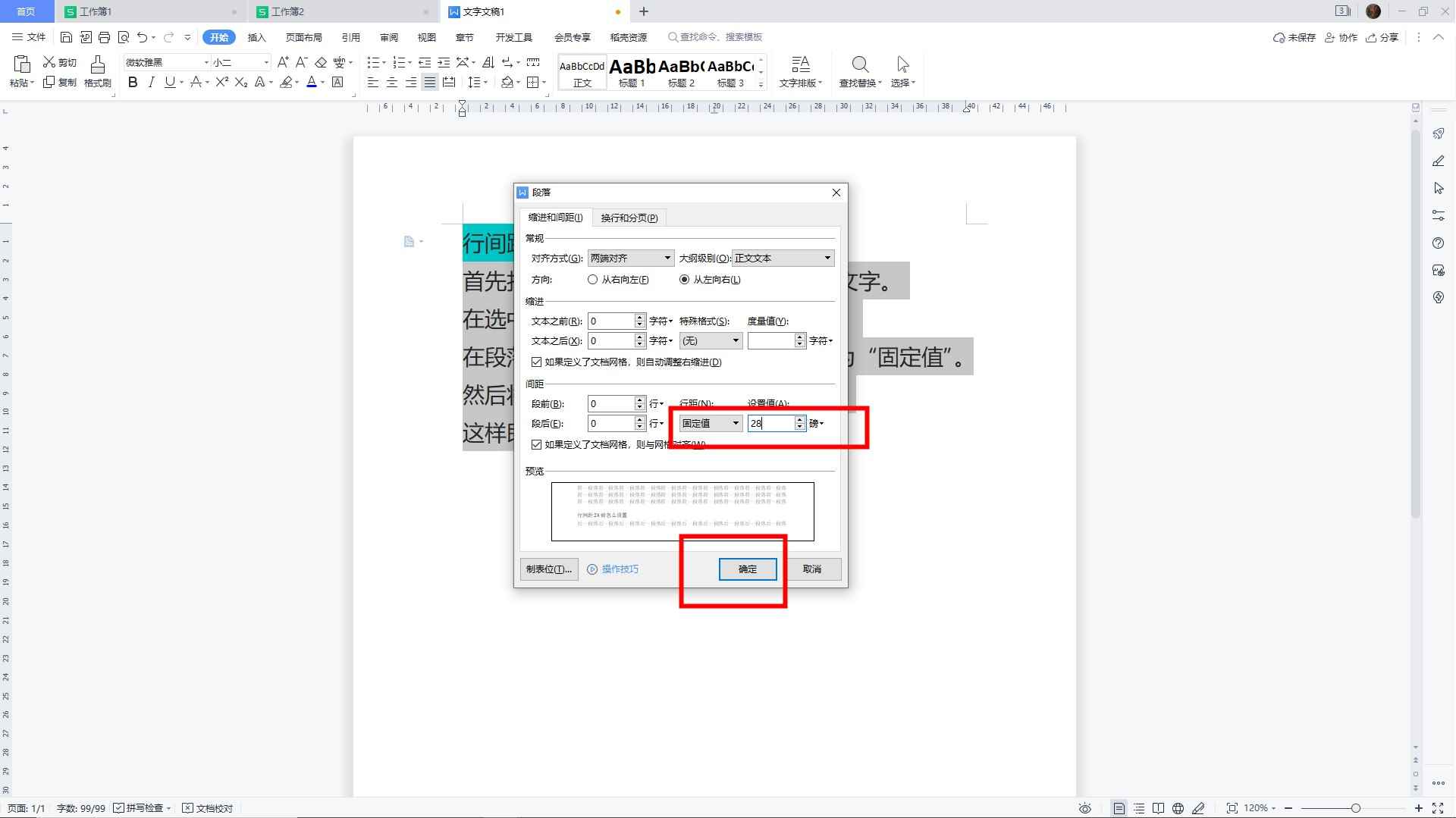This screenshot has height=818, width=1456.
Task: Click the line spacing value field
Action: (x=770, y=424)
